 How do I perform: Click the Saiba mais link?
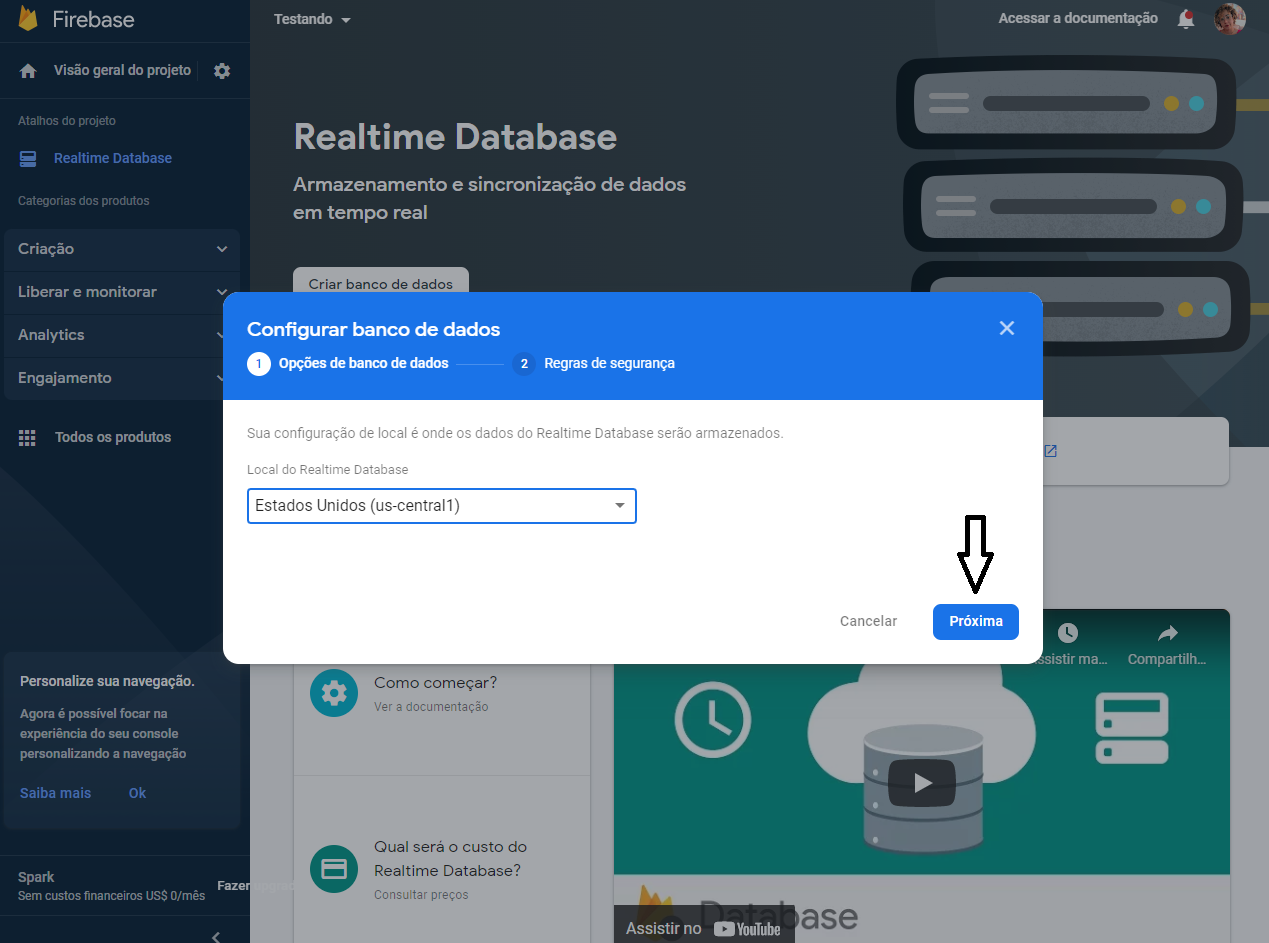pos(55,793)
